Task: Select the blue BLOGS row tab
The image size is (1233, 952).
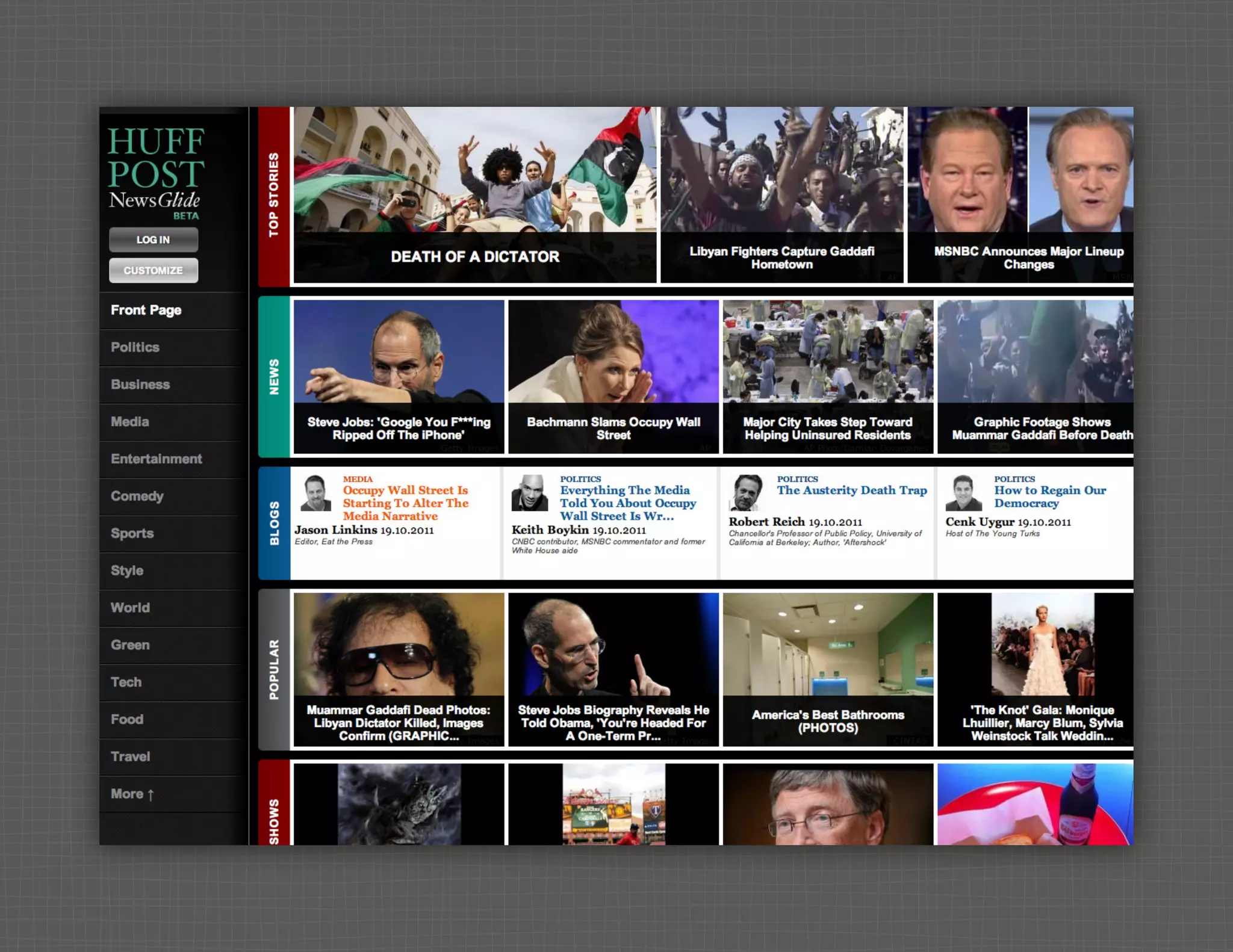Action: [x=274, y=523]
